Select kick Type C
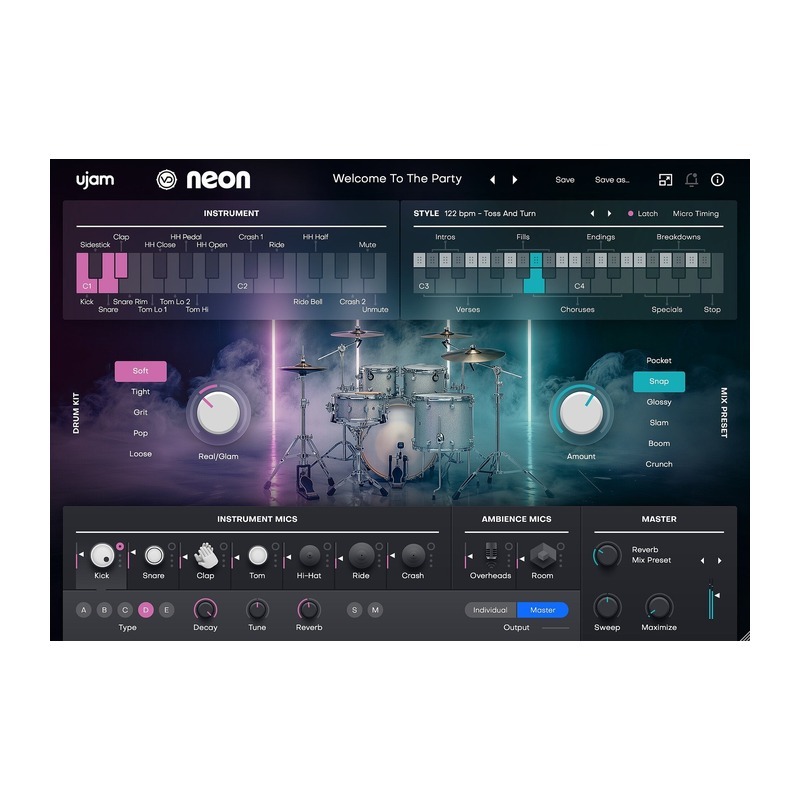The image size is (800, 800). [x=125, y=610]
